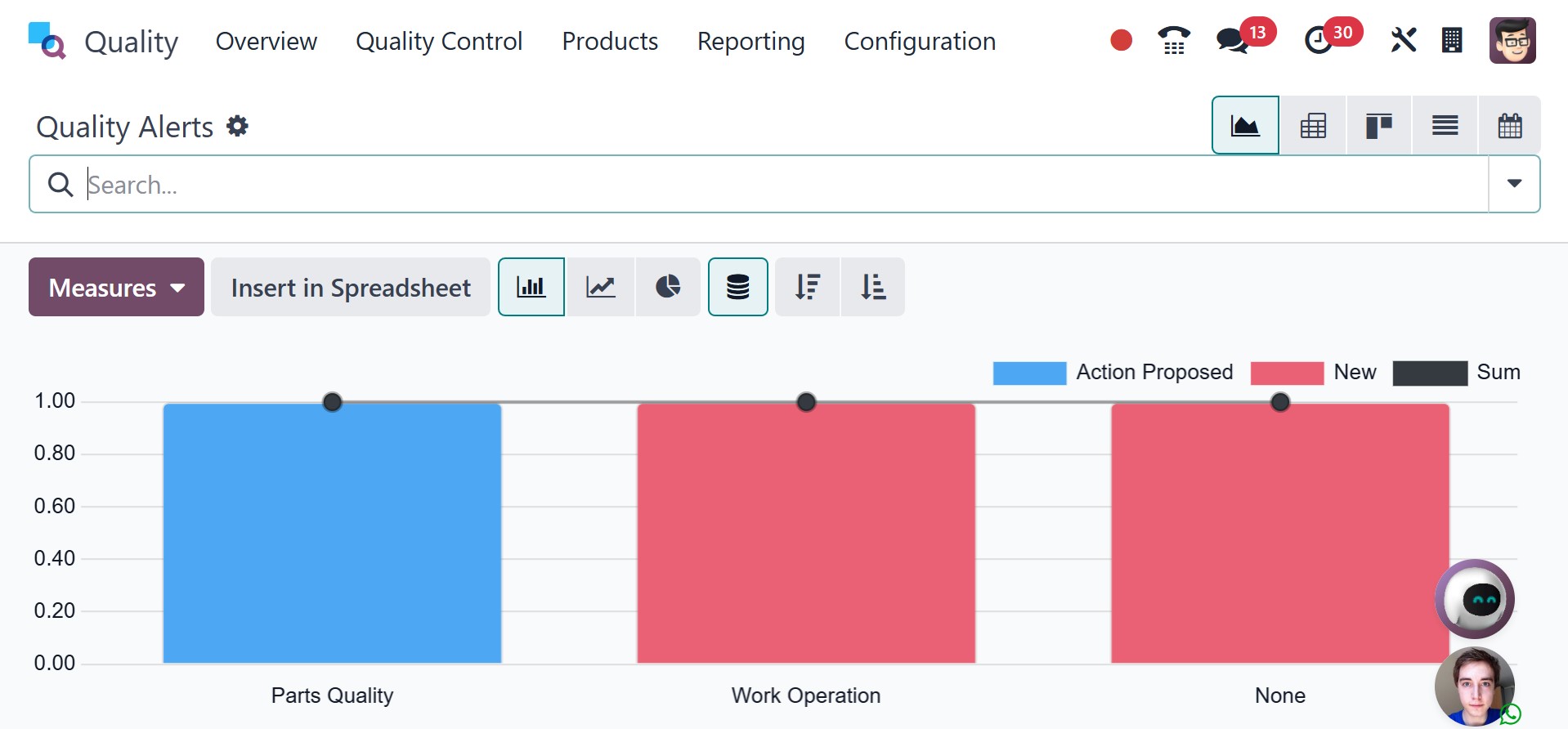1568x729 pixels.
Task: Open Quality Alerts gear settings
Action: point(238,127)
